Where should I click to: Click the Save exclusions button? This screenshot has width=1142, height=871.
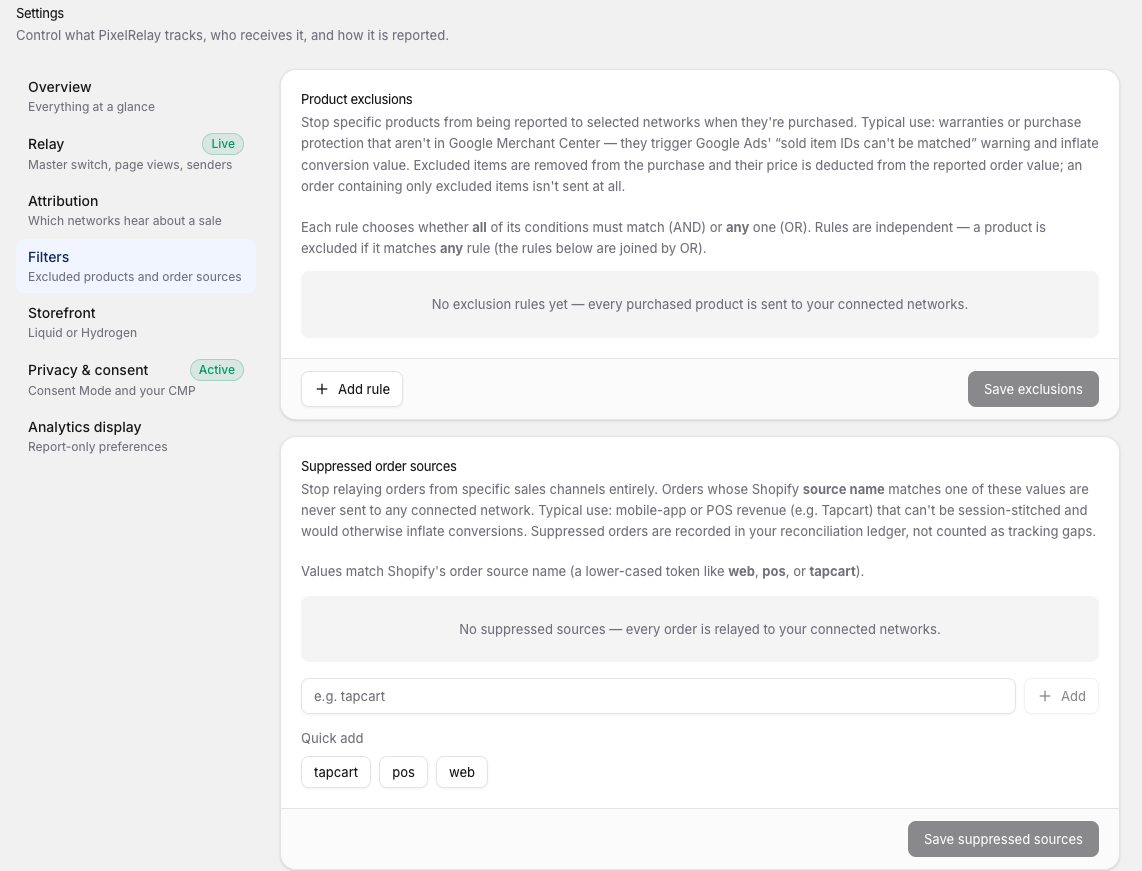coord(1033,389)
